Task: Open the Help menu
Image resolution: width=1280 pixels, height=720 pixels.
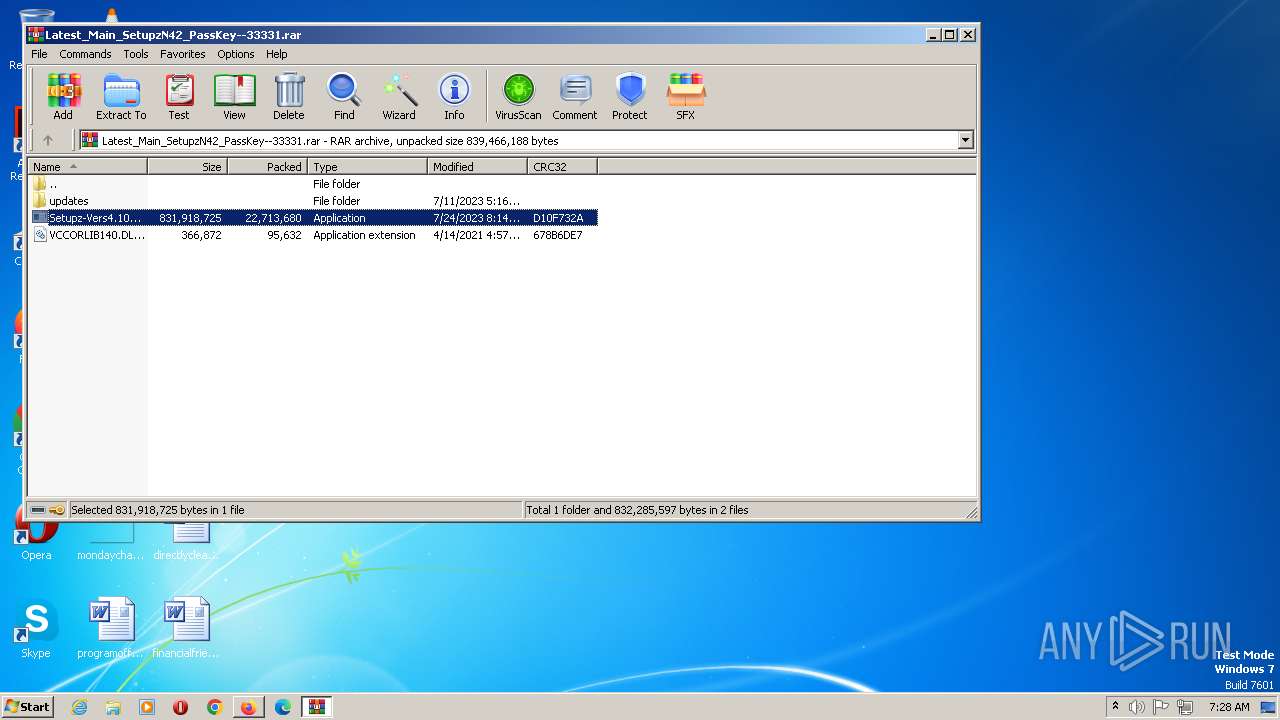Action: [277, 54]
